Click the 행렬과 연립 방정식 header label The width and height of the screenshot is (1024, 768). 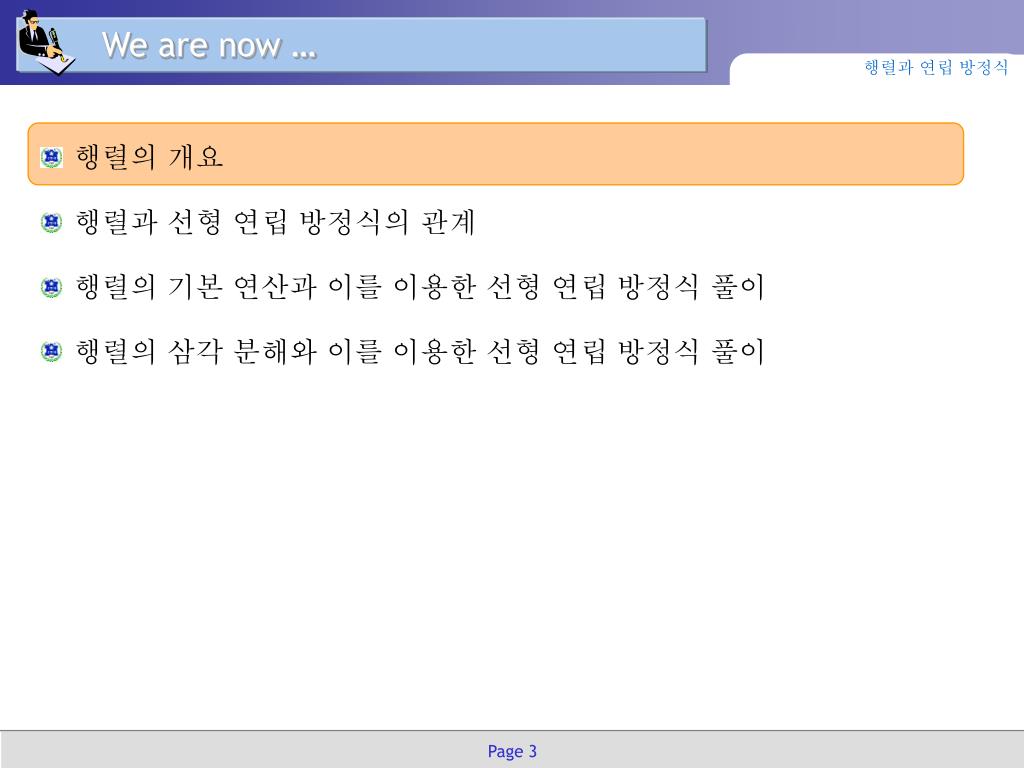click(x=936, y=67)
